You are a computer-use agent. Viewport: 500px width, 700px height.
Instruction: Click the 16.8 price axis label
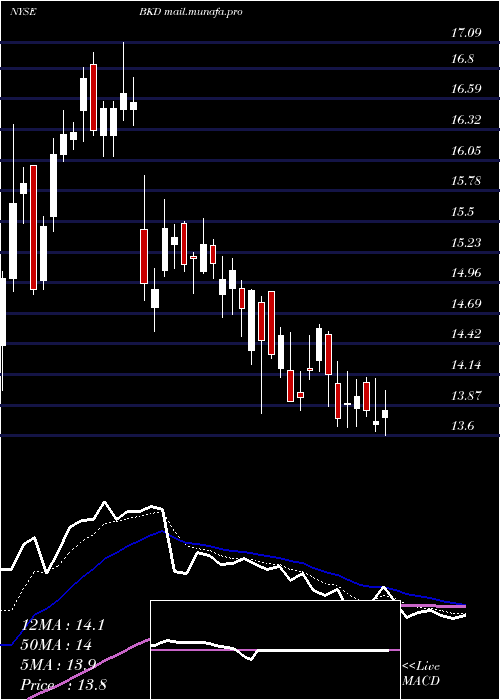pyautogui.click(x=462, y=59)
